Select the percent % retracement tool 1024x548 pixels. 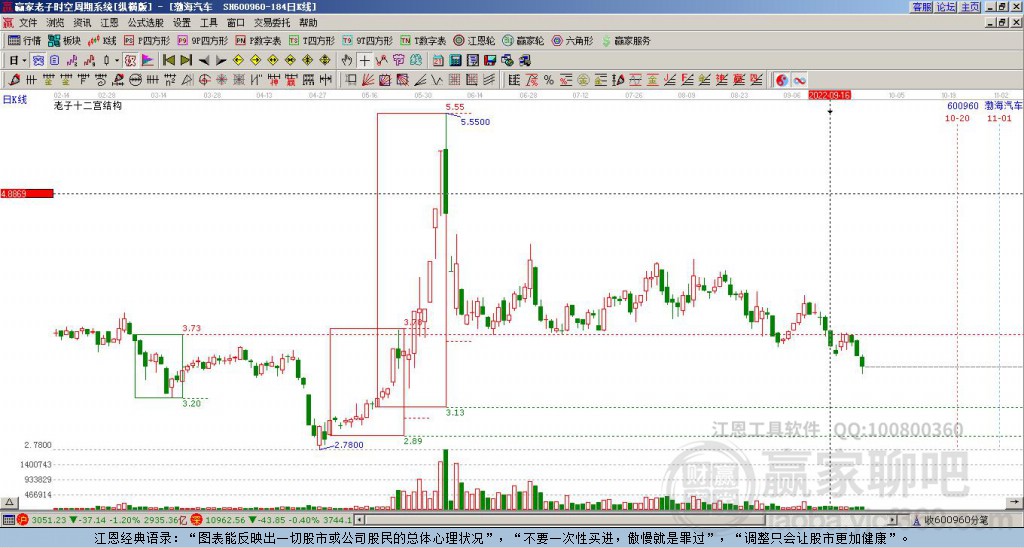[549, 80]
